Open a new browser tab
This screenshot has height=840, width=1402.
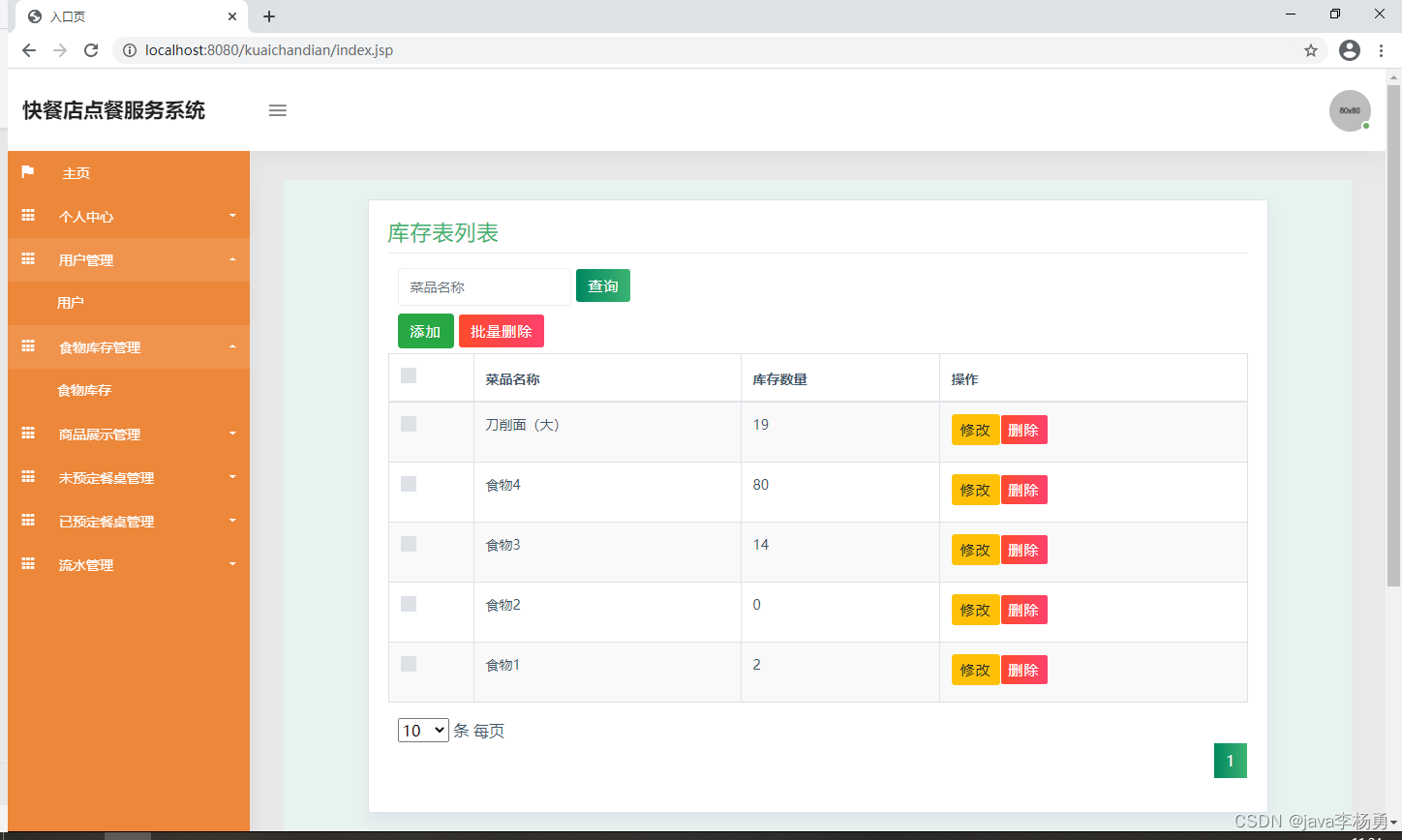click(x=269, y=16)
